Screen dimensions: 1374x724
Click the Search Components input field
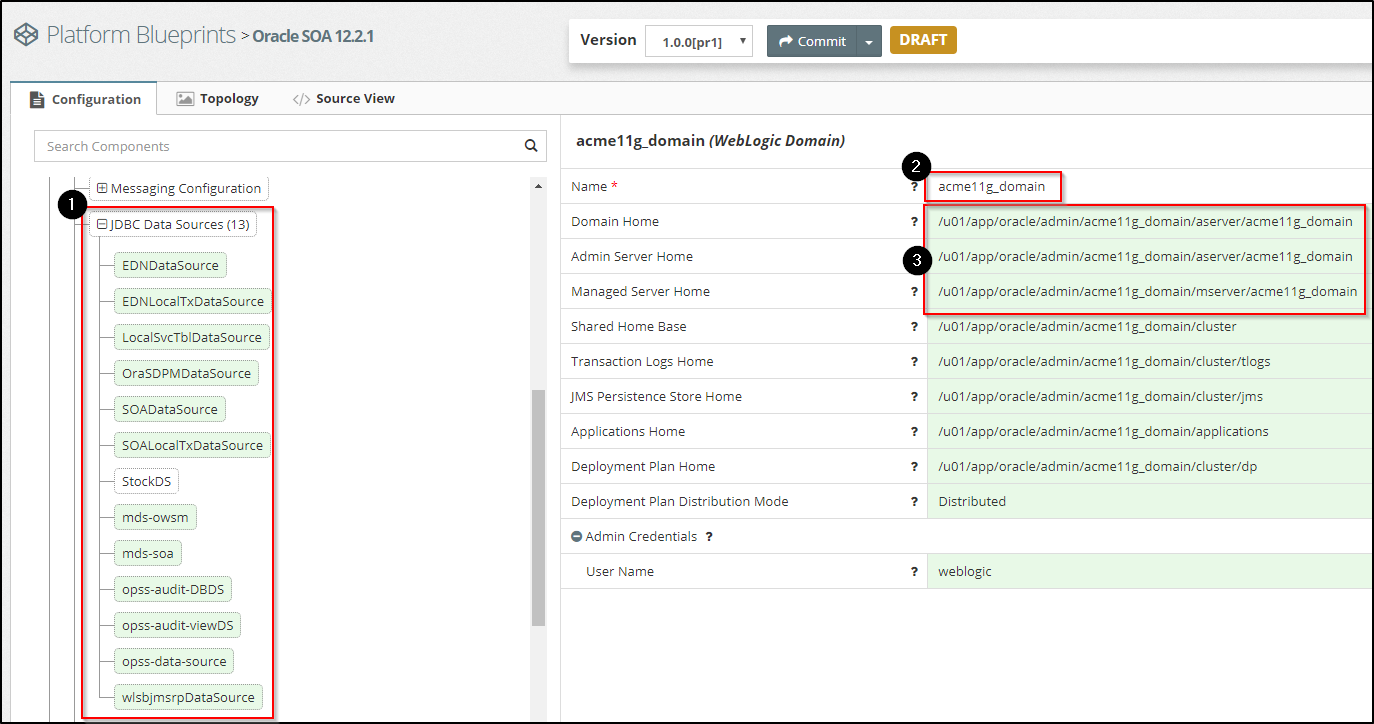point(280,146)
